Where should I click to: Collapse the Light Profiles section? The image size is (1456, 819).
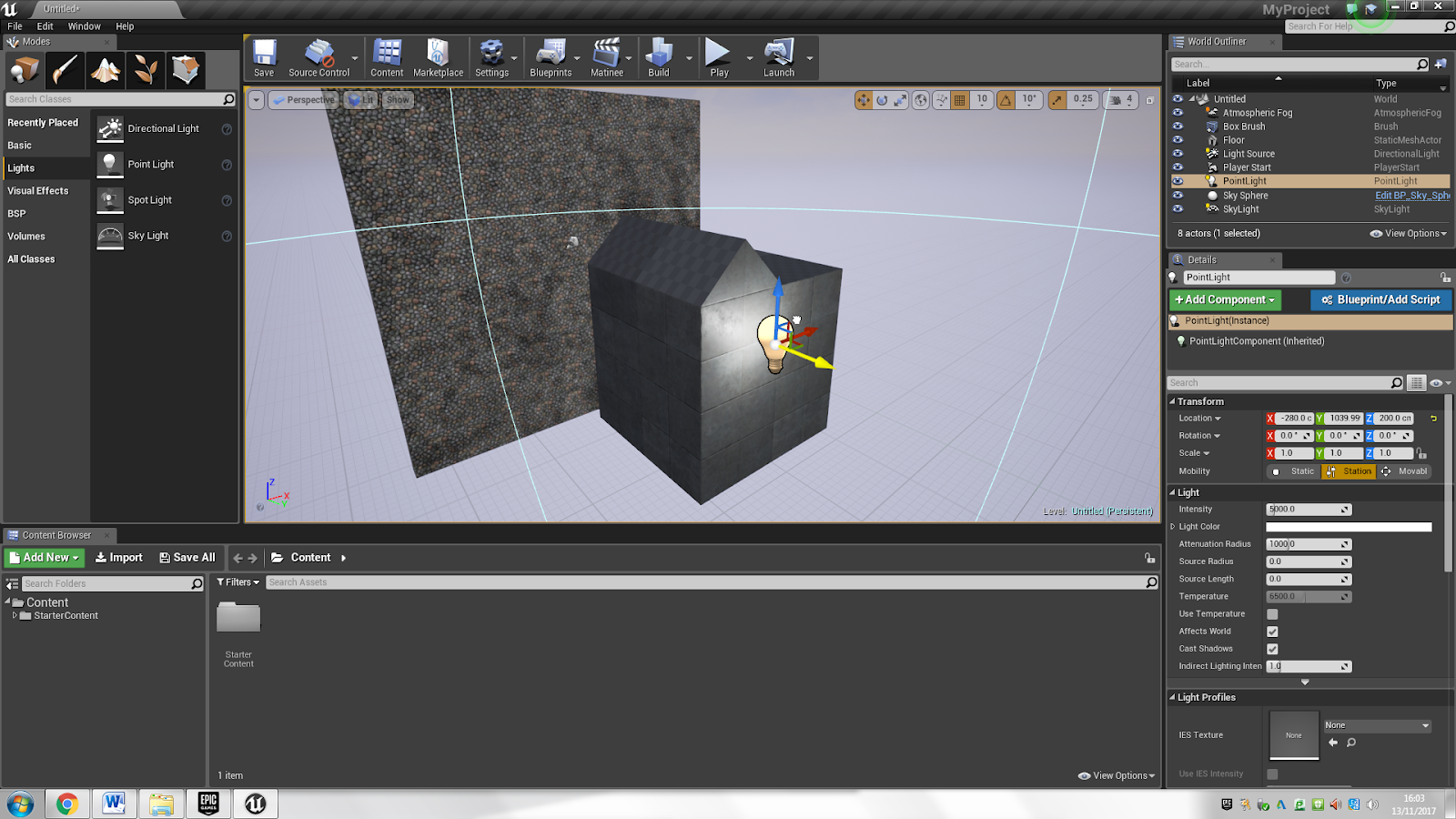1173,698
